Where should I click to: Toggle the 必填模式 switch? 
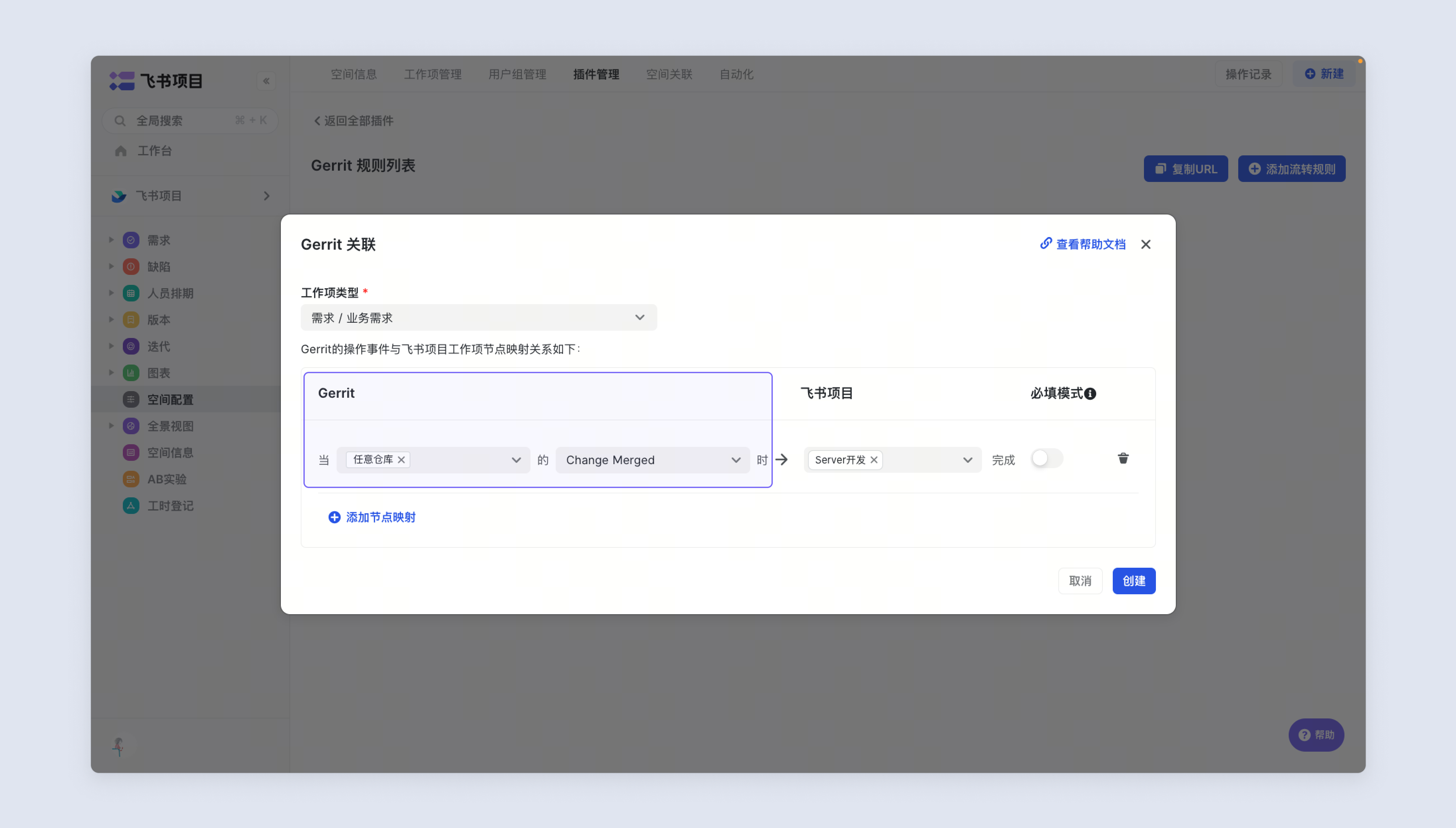click(1047, 458)
